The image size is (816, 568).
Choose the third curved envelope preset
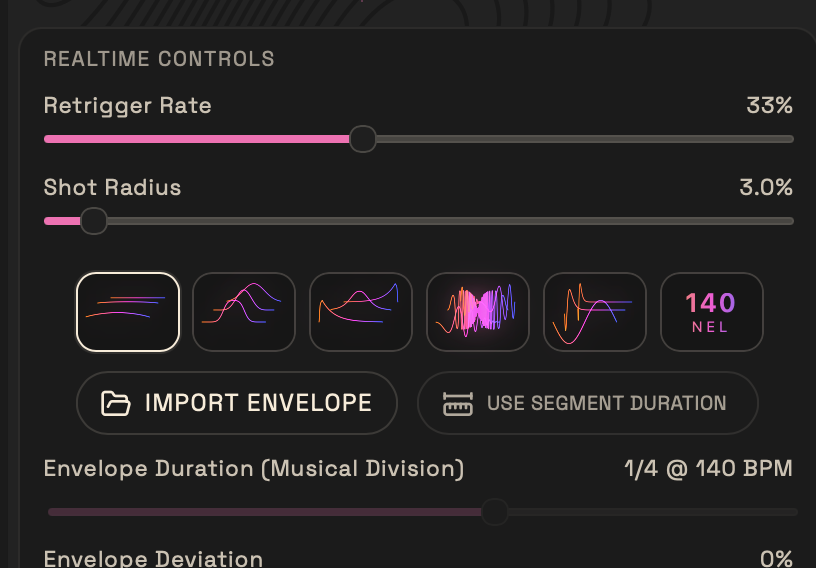coord(361,312)
